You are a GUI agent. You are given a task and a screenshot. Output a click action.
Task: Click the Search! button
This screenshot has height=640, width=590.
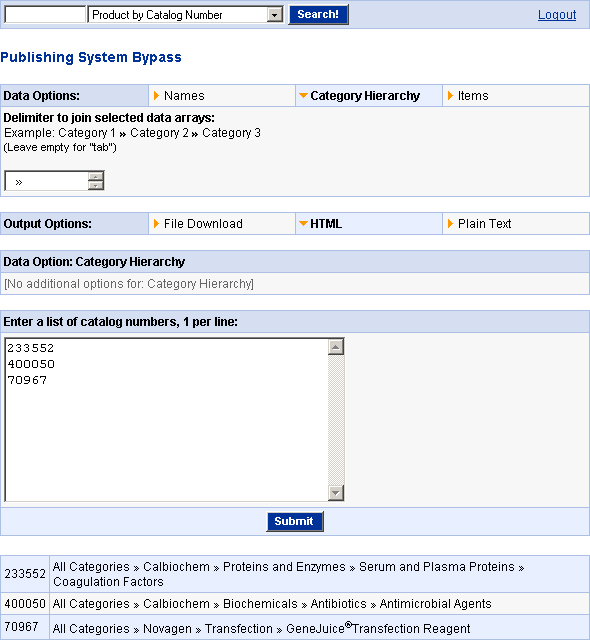(x=318, y=14)
